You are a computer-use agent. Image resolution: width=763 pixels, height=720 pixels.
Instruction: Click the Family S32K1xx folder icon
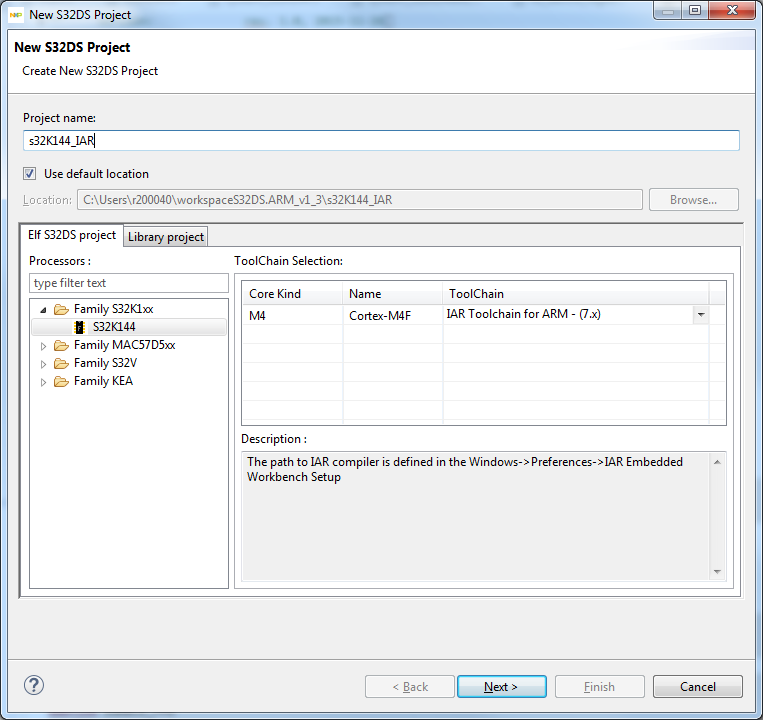pyautogui.click(x=61, y=309)
